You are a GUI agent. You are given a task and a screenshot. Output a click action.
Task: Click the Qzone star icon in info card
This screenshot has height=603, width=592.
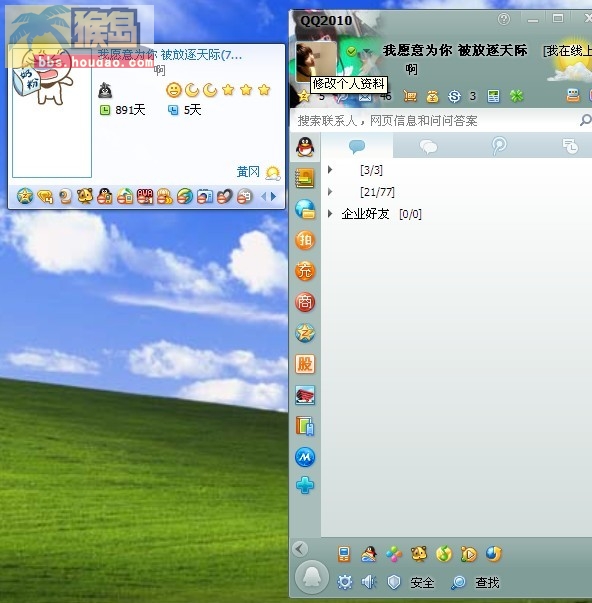(25, 196)
